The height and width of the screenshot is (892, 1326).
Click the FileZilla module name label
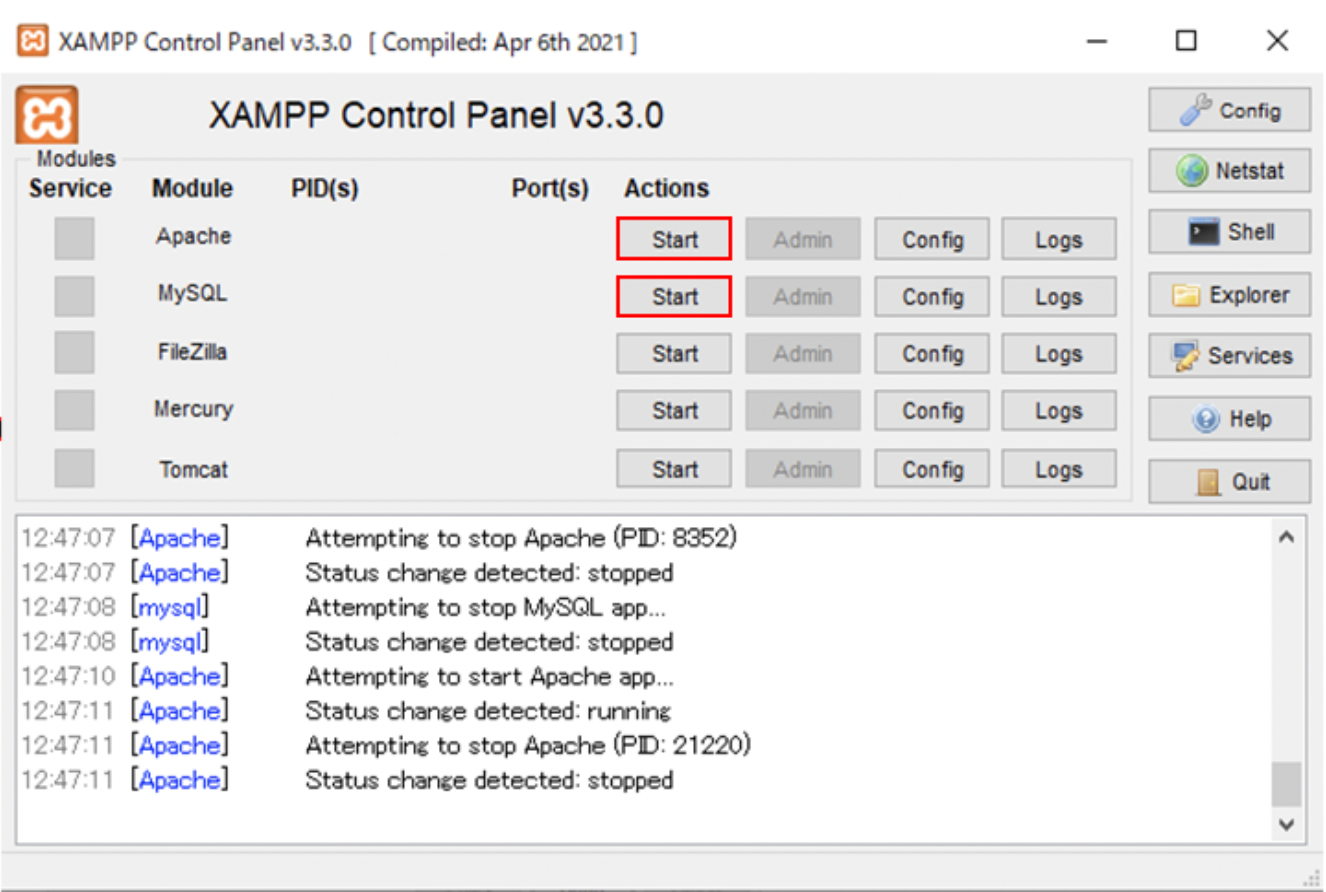pyautogui.click(x=192, y=351)
